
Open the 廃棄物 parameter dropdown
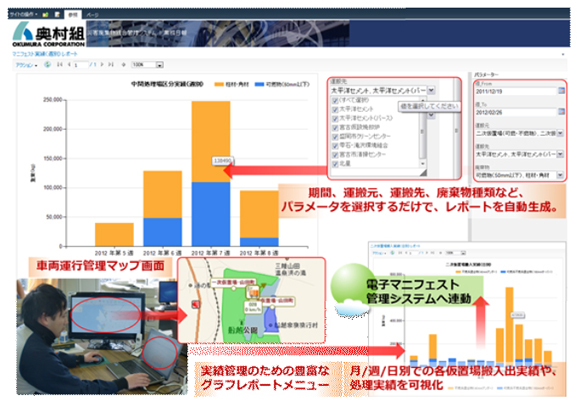pyautogui.click(x=560, y=175)
